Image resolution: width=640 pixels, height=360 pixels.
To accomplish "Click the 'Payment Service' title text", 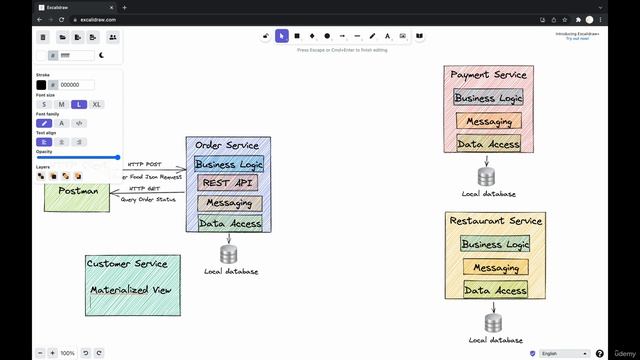I will coord(489,75).
